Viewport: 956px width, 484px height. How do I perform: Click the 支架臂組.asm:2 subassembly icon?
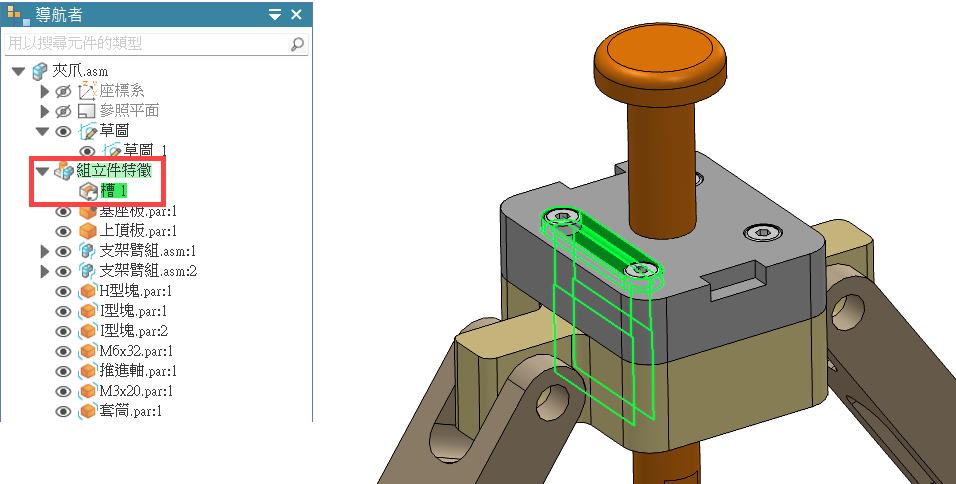pos(88,271)
